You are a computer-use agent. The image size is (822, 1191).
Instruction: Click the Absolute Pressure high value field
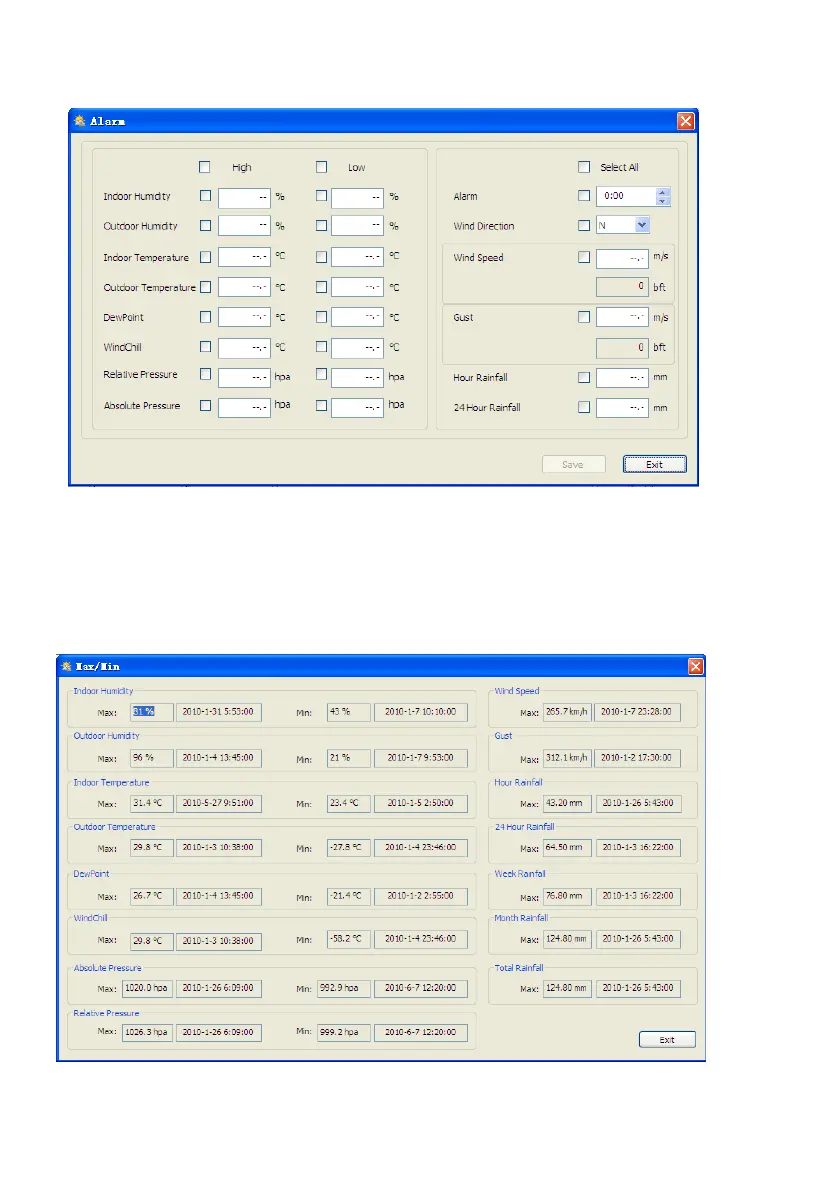click(x=244, y=408)
